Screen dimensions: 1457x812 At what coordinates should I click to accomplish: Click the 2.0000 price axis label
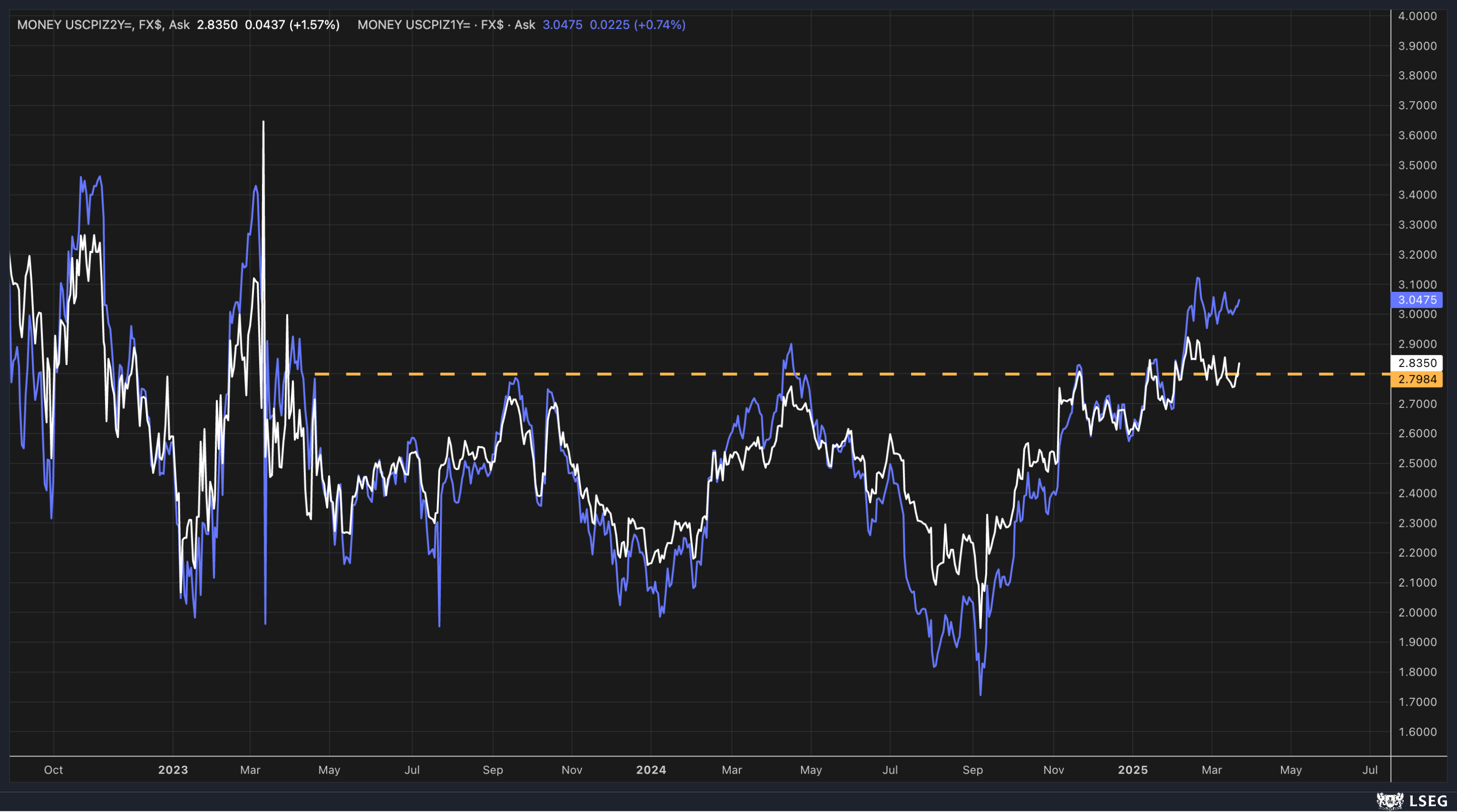1417,613
